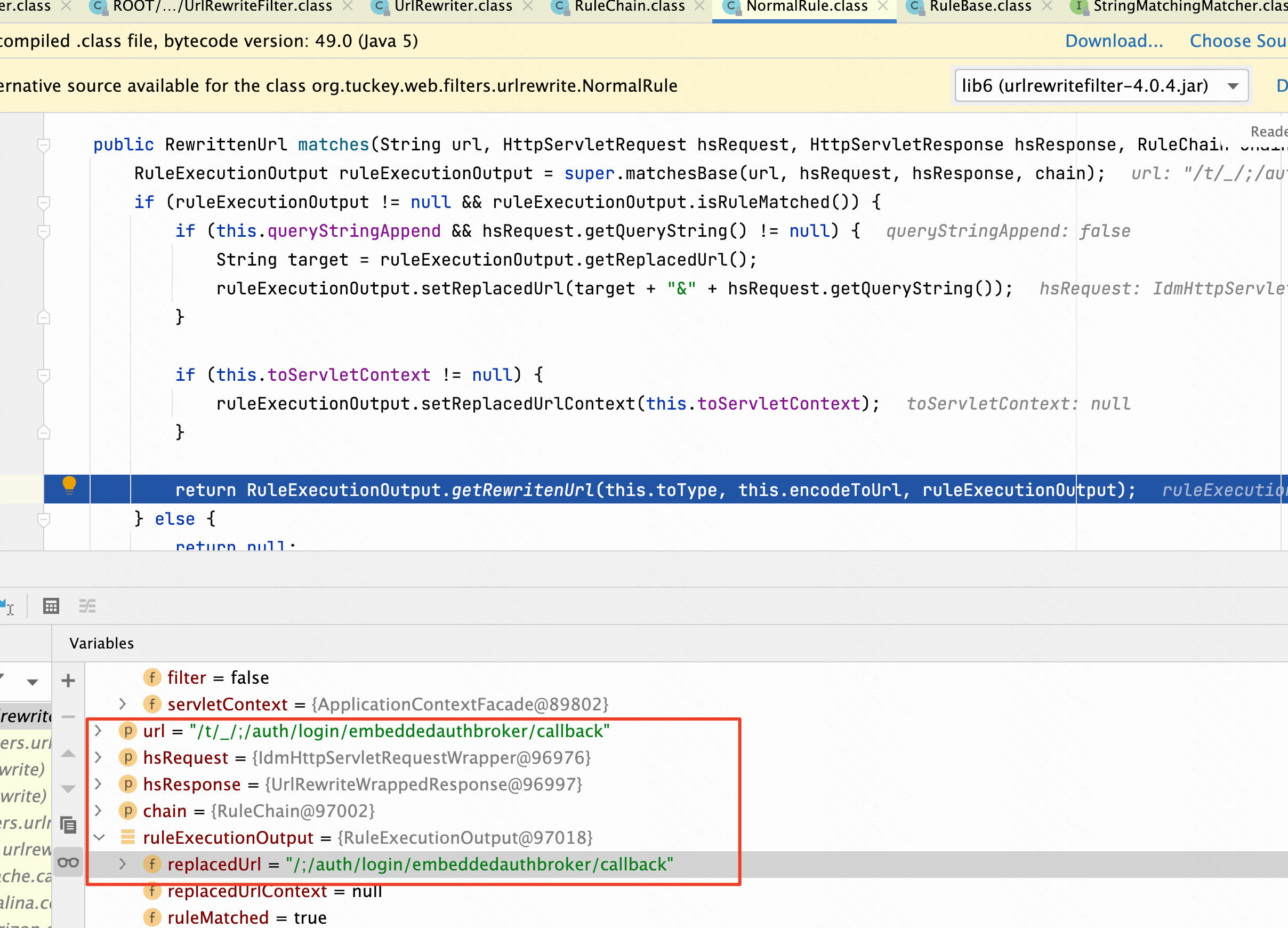Screen dimensions: 1288x928
Task: Click the setReplacedUrlContext call in code
Action: 529,404
